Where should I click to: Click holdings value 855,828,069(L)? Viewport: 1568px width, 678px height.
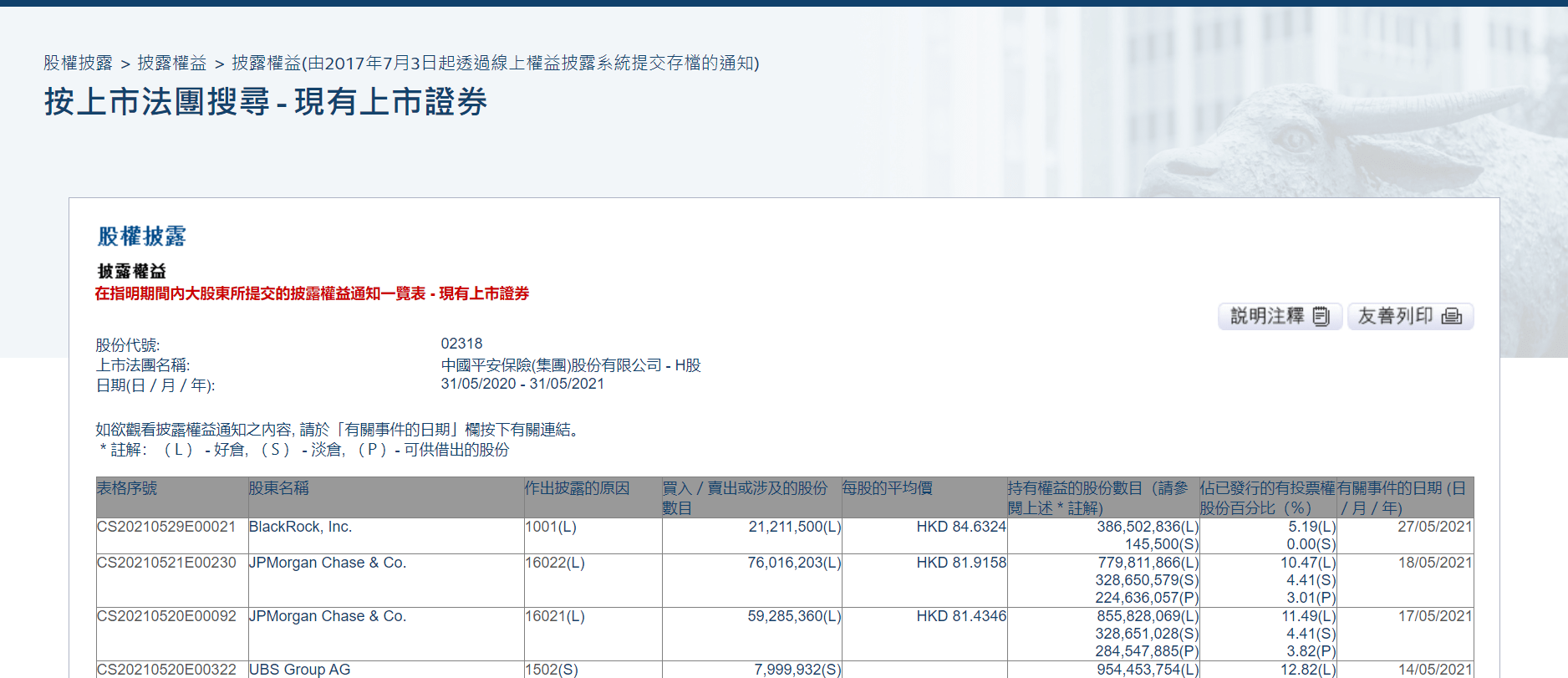(1148, 616)
